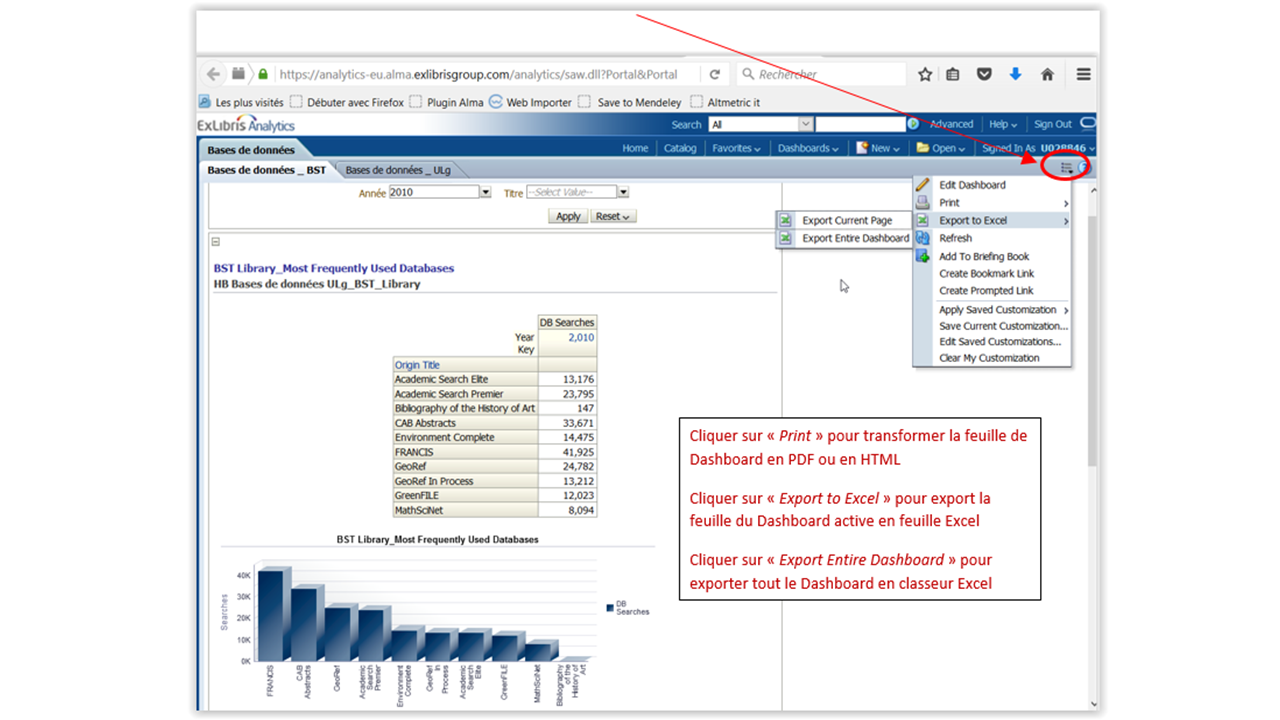Click the Analytics search text field
Viewport: 1280px width, 720px height.
click(860, 124)
